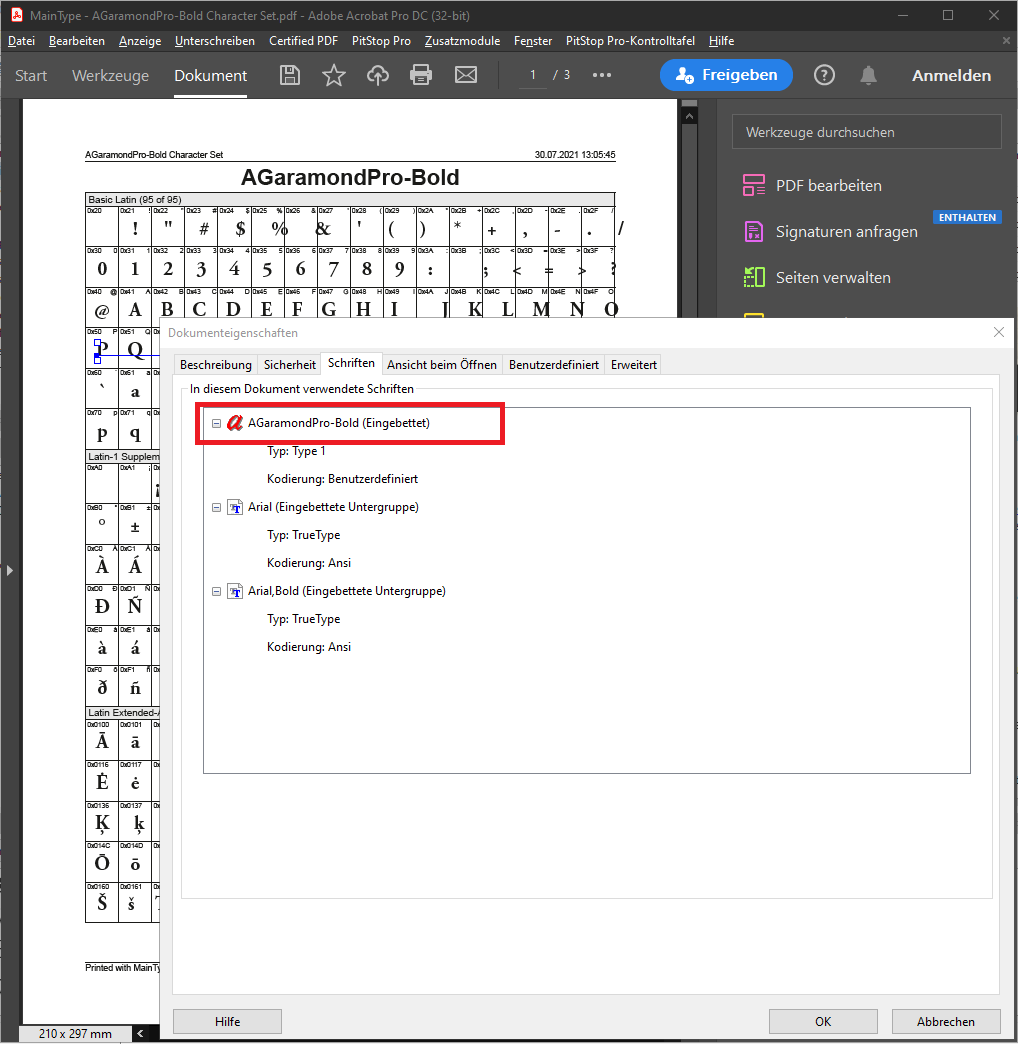Click the Werkzeuge durchsuchen search field
Viewport: 1018px width, 1044px height.
tap(866, 132)
